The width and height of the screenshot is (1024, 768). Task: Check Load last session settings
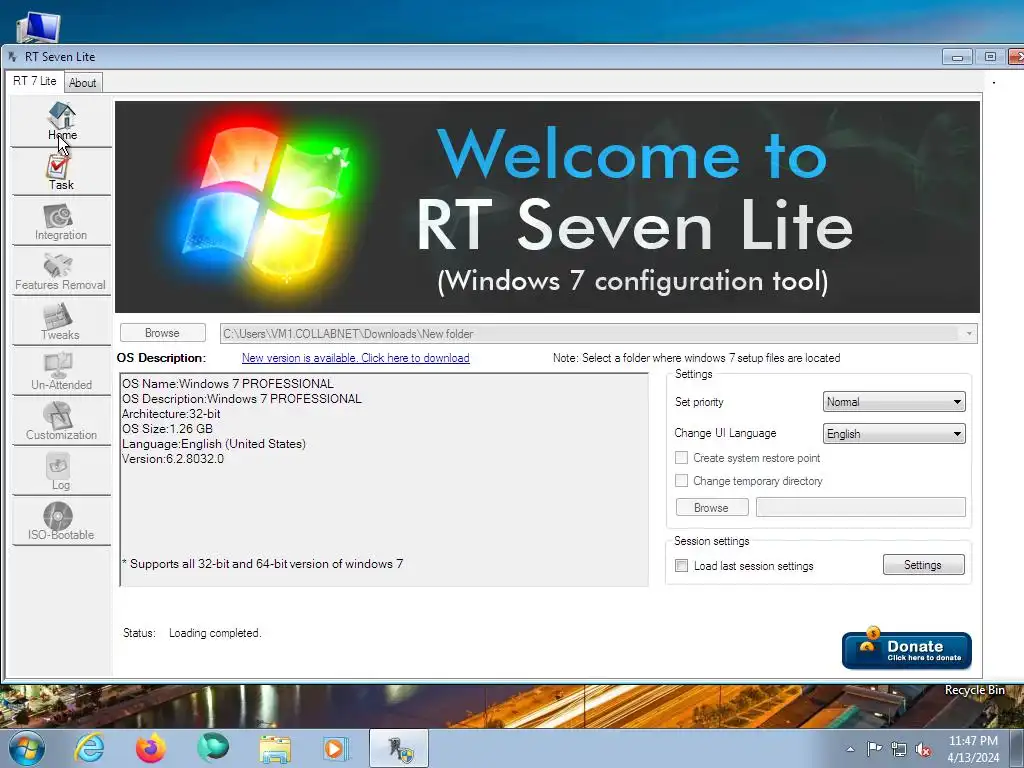681,566
